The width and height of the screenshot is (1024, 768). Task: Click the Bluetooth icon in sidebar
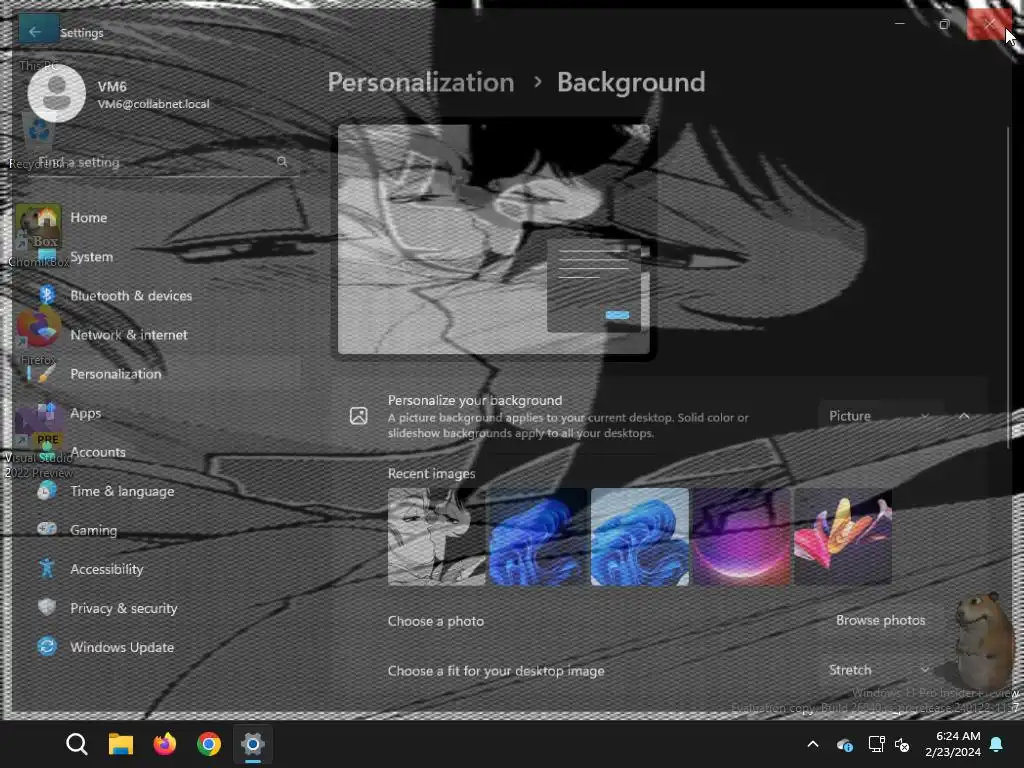tap(47, 295)
